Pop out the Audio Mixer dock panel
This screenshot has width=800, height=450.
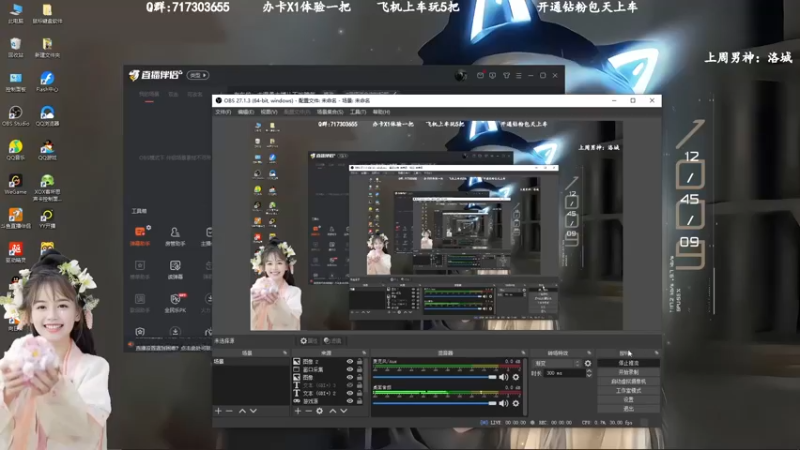(523, 353)
